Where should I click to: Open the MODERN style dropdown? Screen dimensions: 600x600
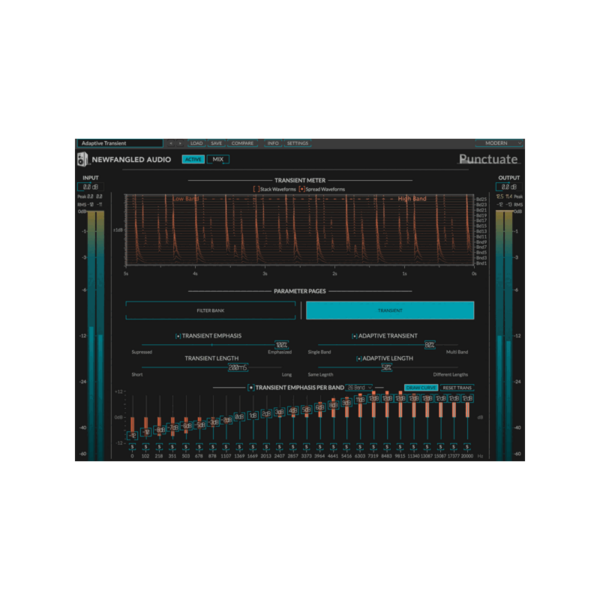coord(499,143)
